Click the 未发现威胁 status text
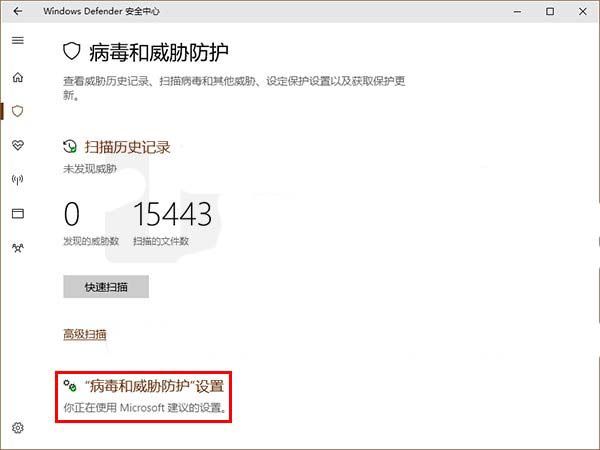The image size is (600, 450). click(x=90, y=169)
